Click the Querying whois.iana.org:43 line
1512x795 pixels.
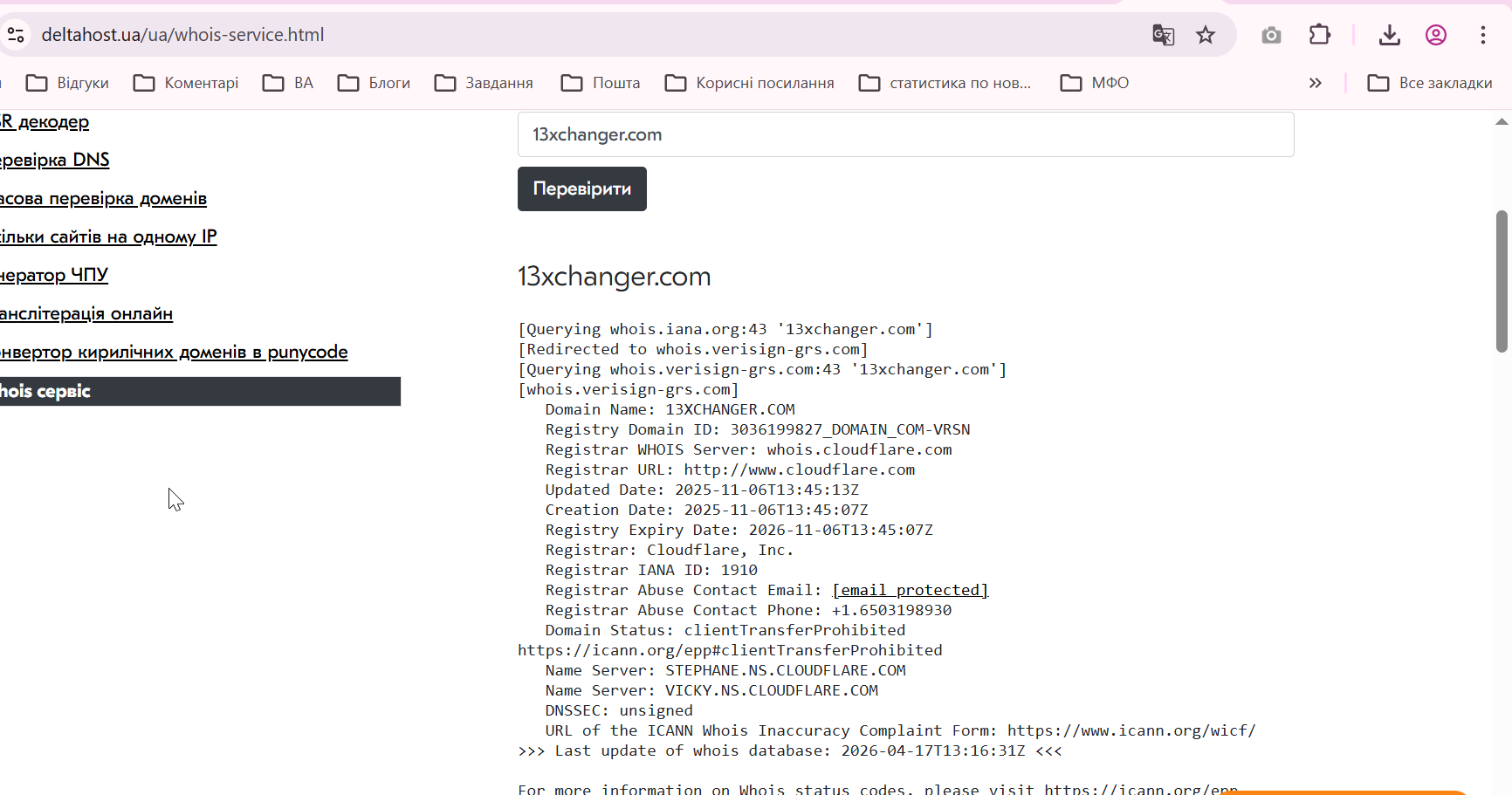(x=725, y=329)
